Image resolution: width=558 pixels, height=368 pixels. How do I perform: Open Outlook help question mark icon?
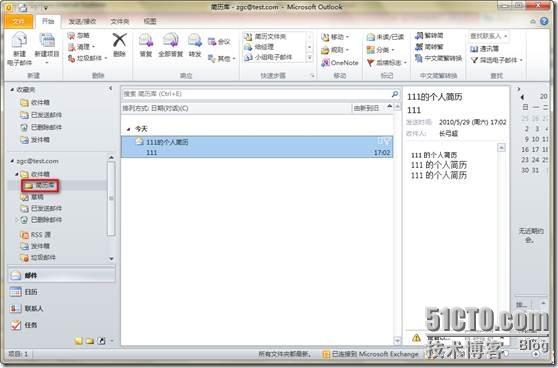tap(544, 21)
